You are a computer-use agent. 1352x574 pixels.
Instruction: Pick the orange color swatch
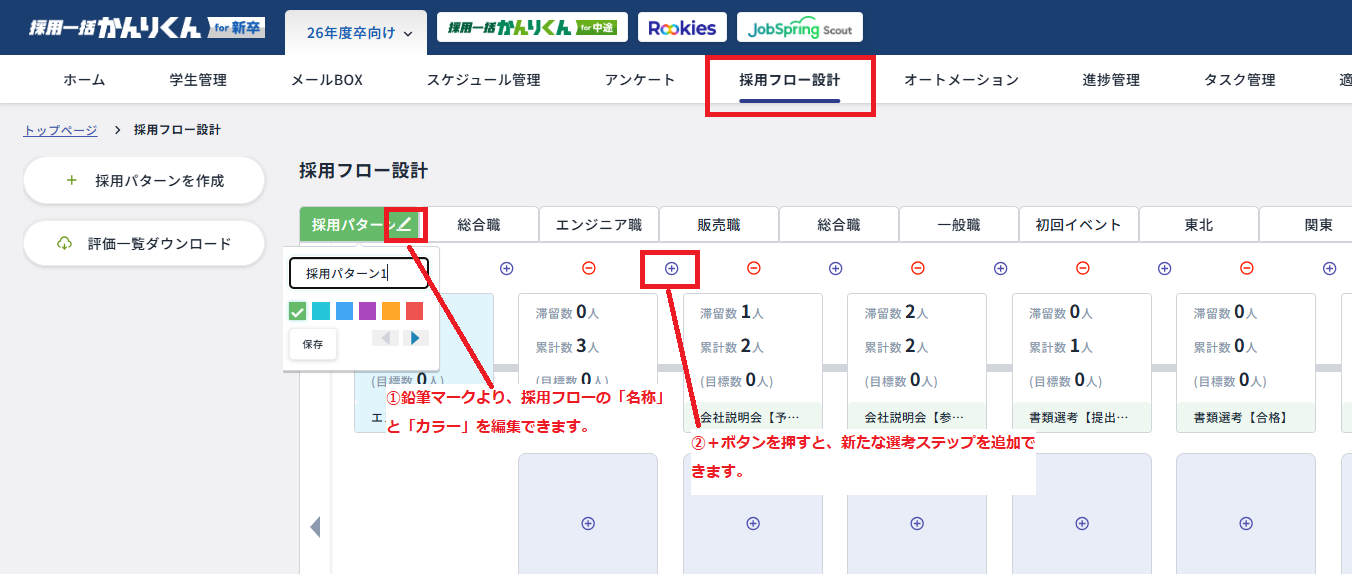click(391, 311)
